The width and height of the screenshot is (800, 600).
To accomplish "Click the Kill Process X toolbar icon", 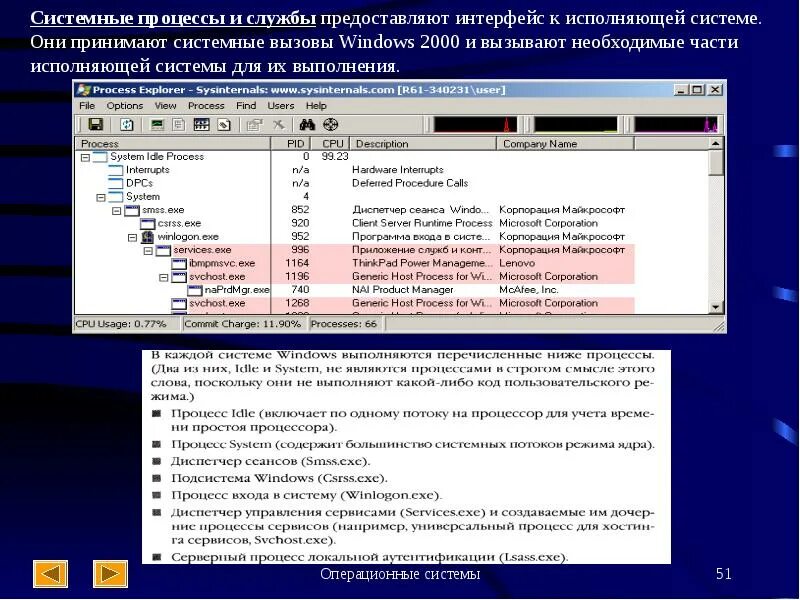I will coord(279,124).
